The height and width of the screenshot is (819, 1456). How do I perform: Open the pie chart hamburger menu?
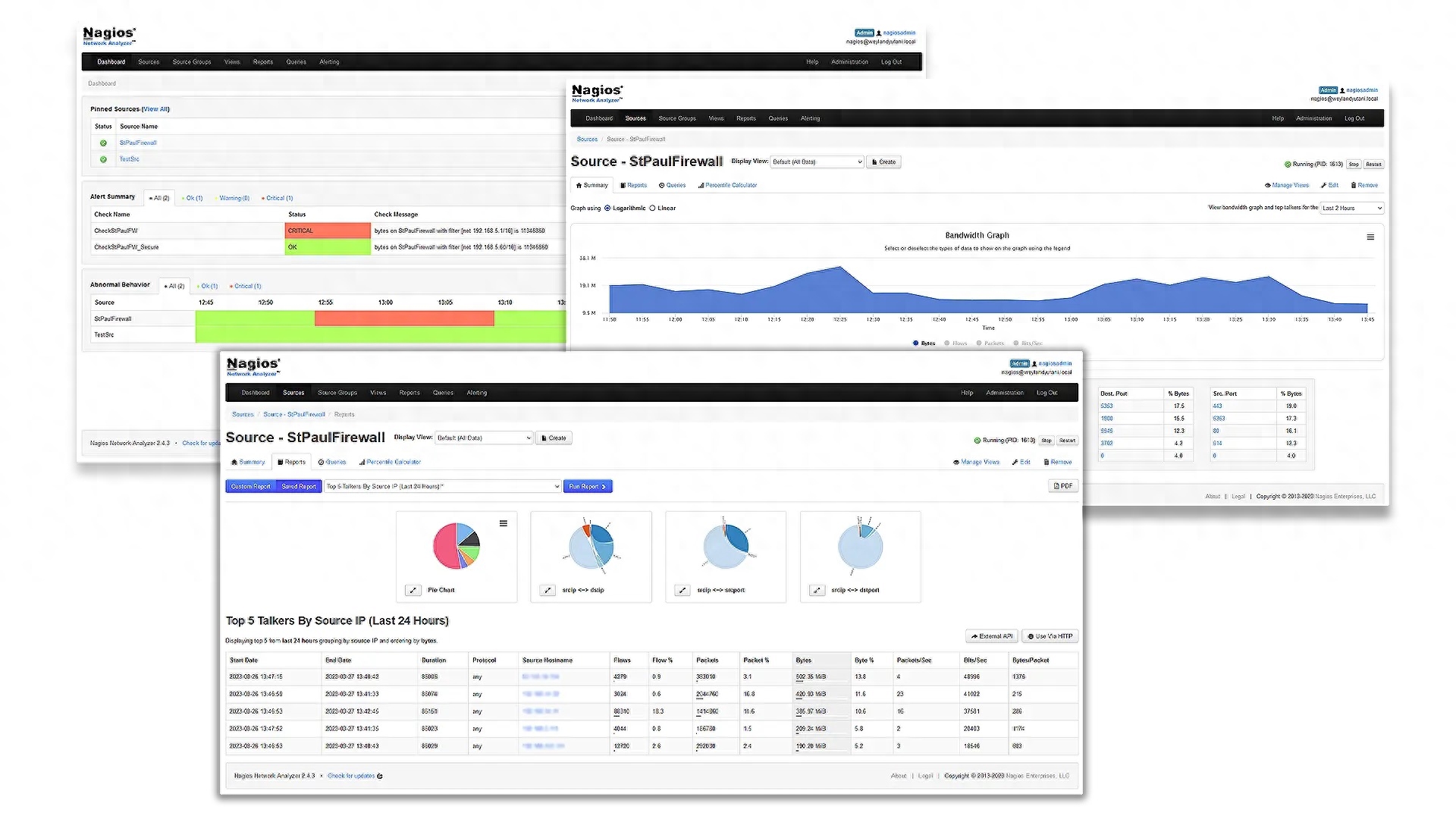(503, 523)
